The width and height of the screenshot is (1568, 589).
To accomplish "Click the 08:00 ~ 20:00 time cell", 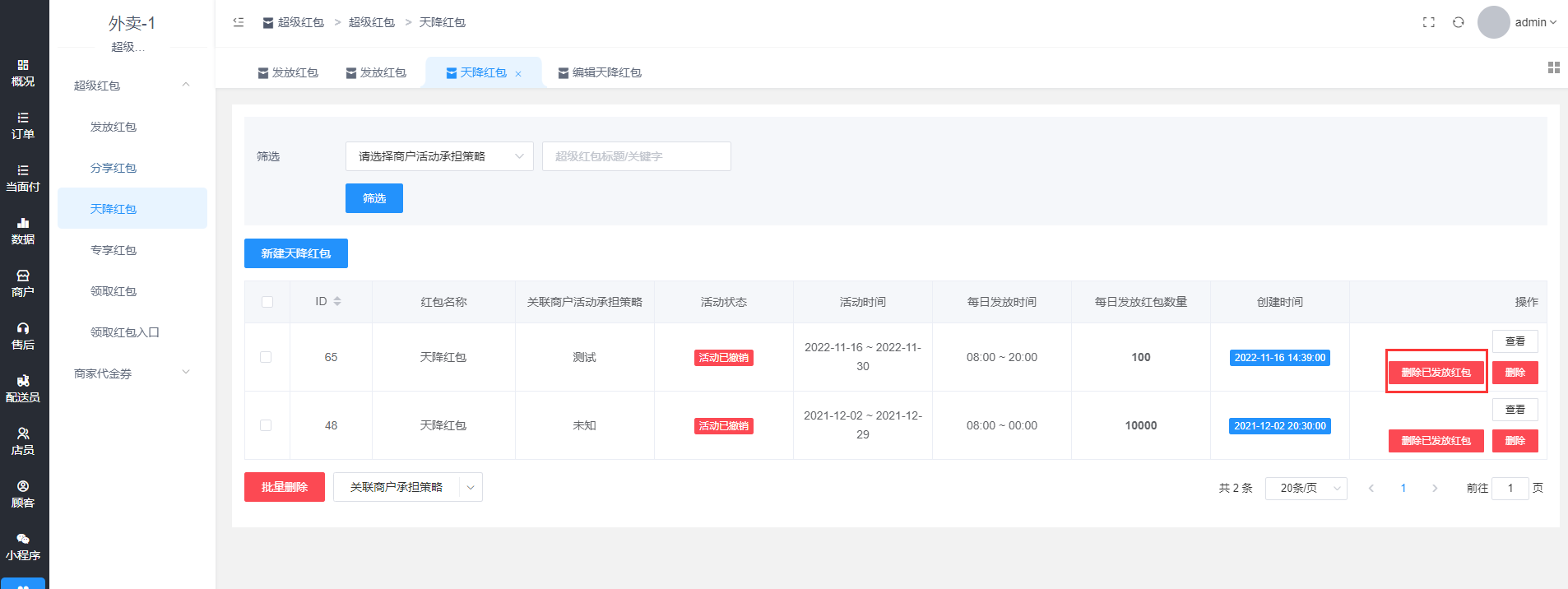I will pyautogui.click(x=1002, y=357).
